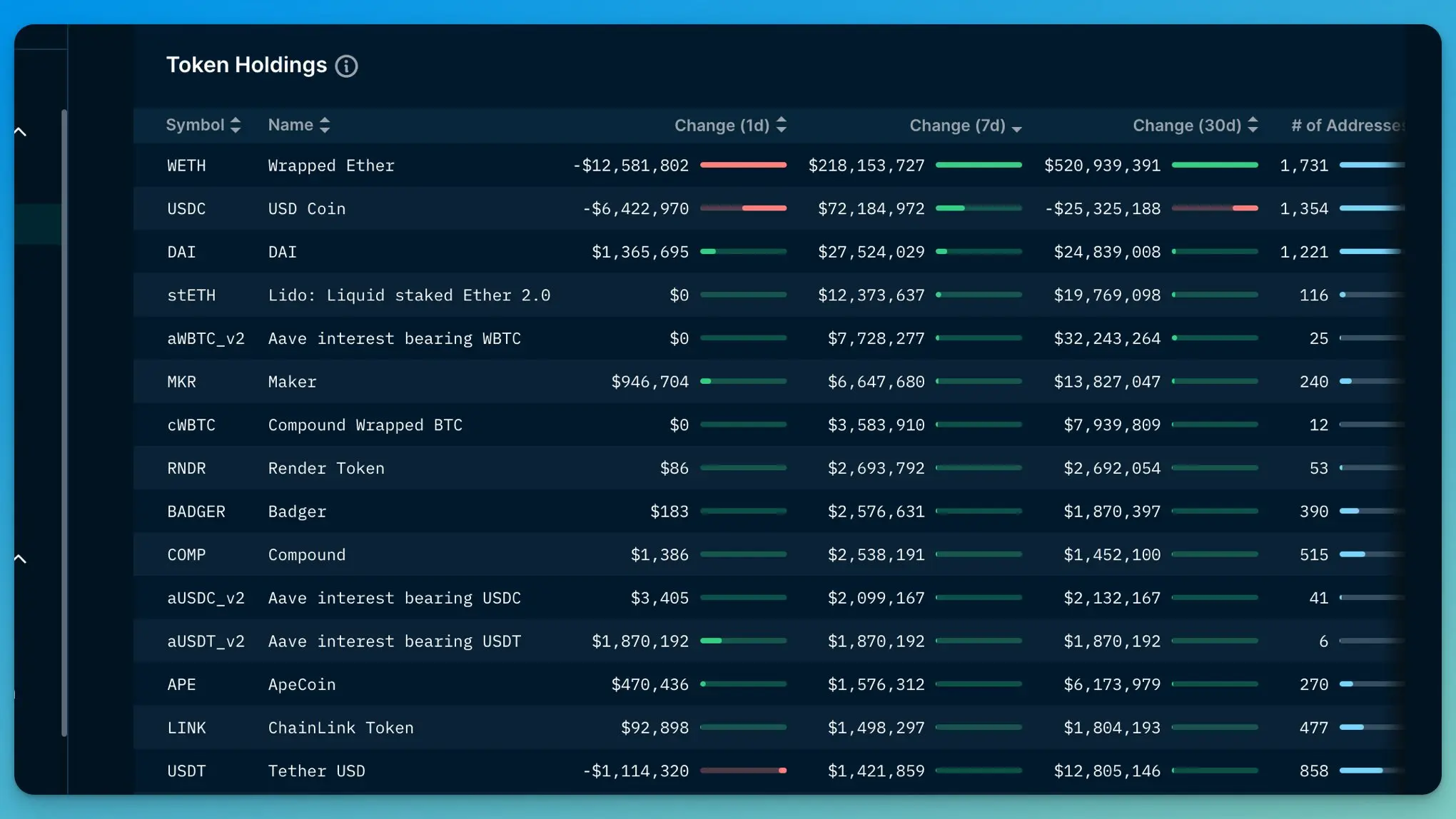This screenshot has height=819, width=1456.
Task: Click the ChainLink Token name
Action: click(341, 728)
